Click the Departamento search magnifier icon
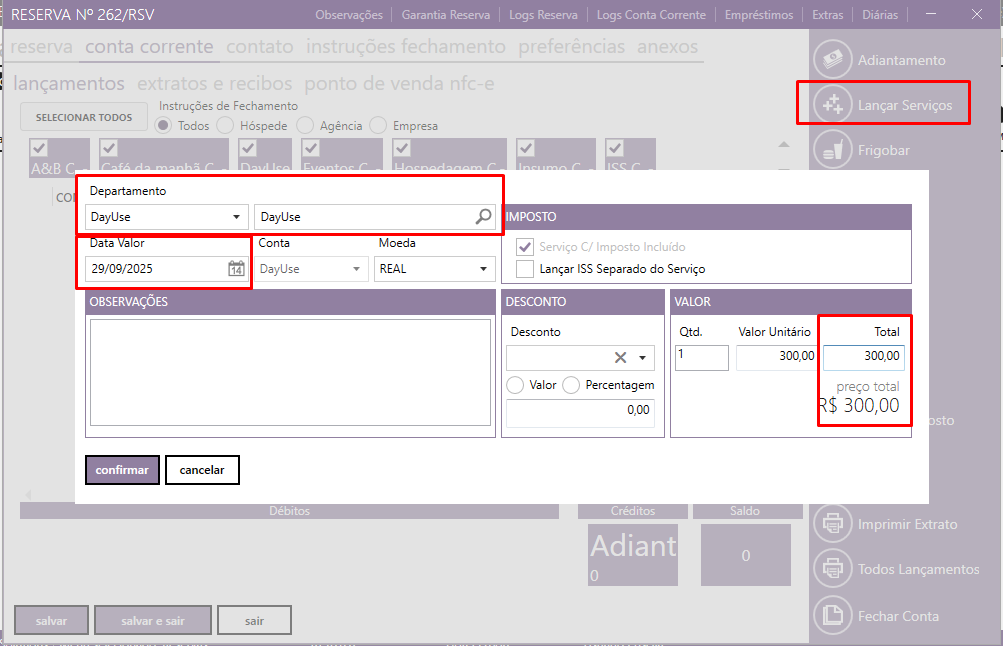 click(483, 216)
